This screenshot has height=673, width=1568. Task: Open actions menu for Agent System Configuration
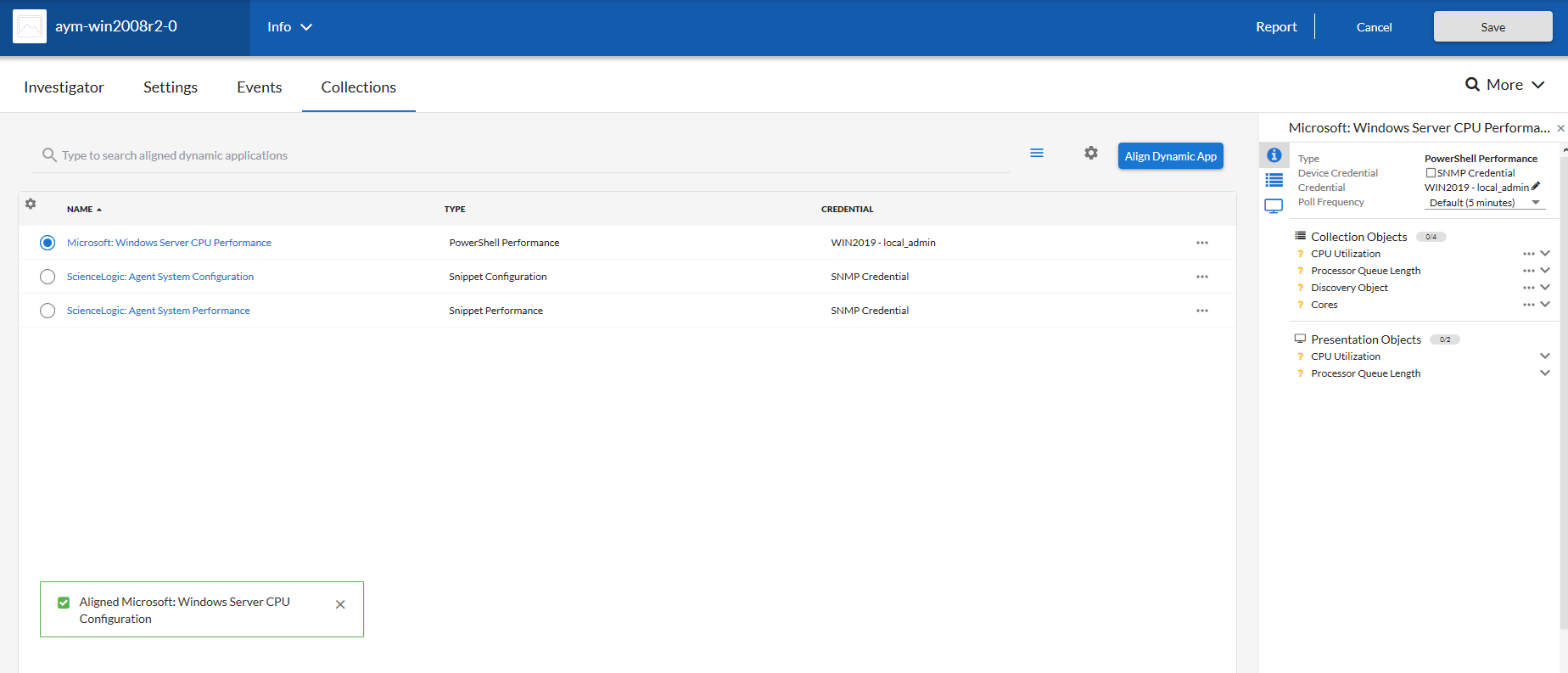click(x=1201, y=277)
